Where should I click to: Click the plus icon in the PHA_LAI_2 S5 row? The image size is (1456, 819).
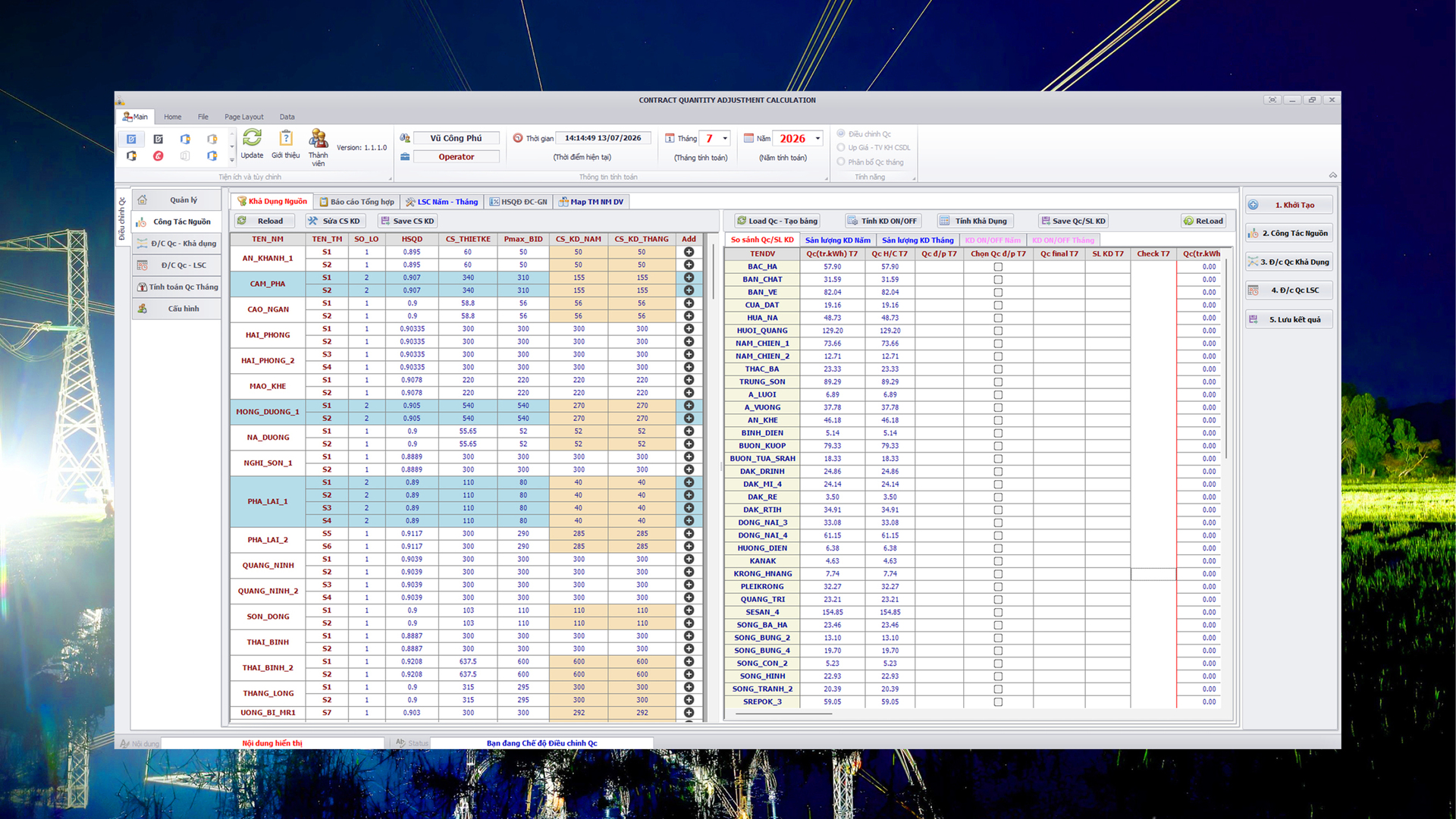tap(689, 533)
